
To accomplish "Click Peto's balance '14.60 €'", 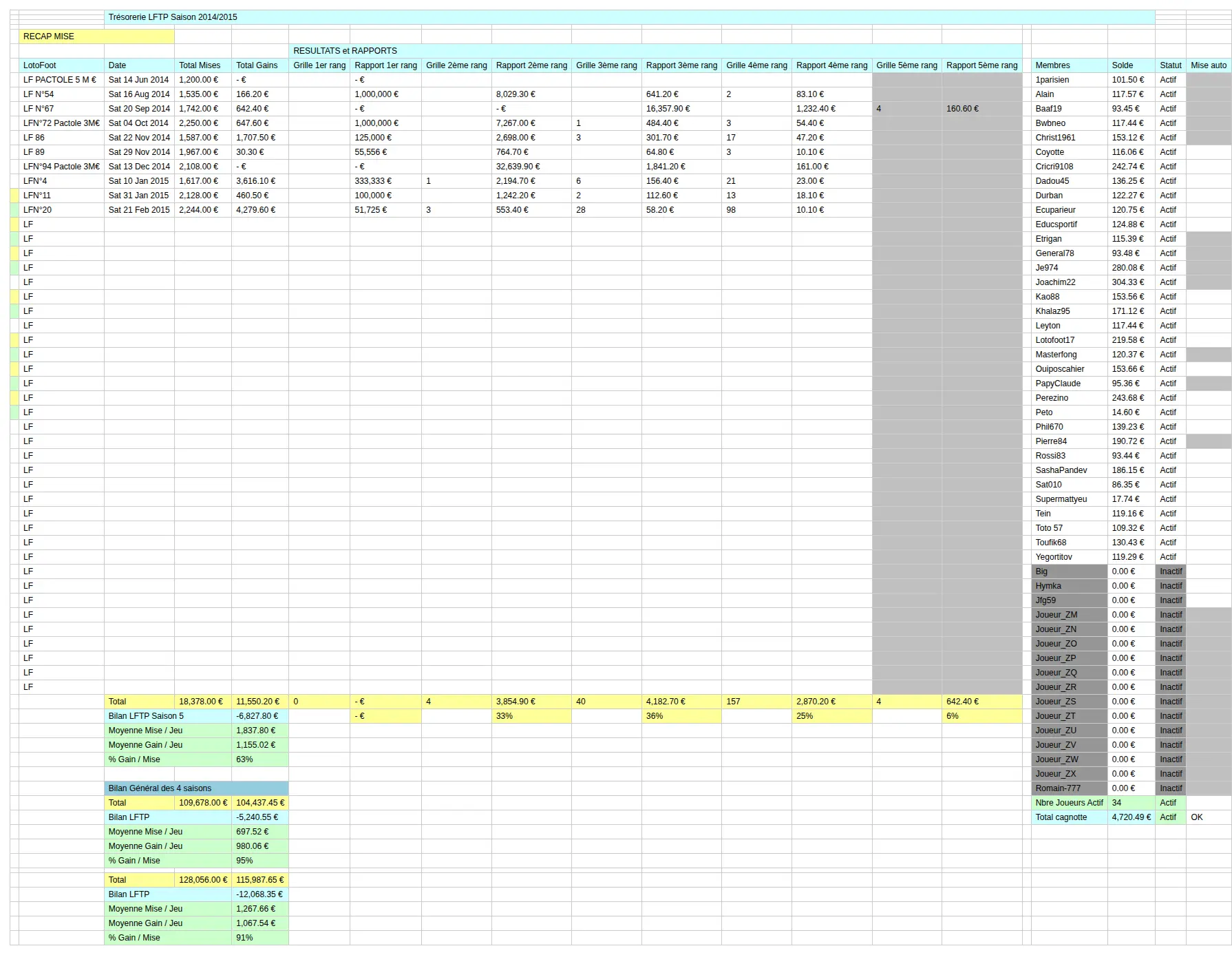I will [x=1132, y=412].
